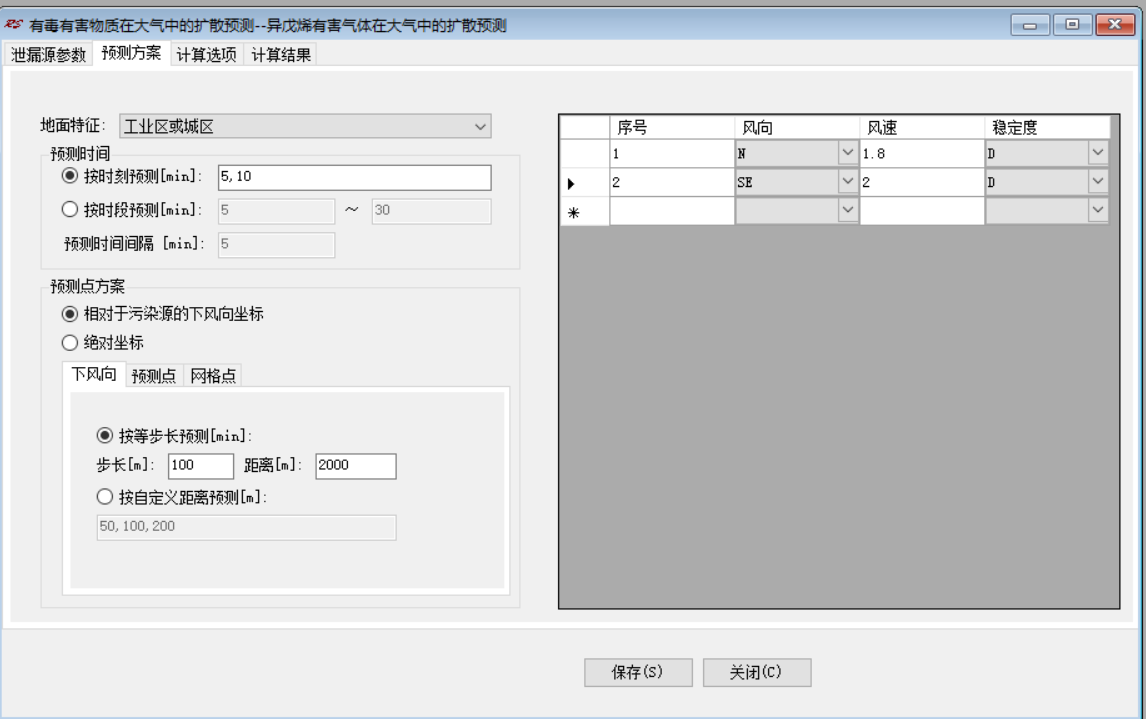The image size is (1146, 719).
Task: Click the 风速 column header
Action: pyautogui.click(x=922, y=128)
